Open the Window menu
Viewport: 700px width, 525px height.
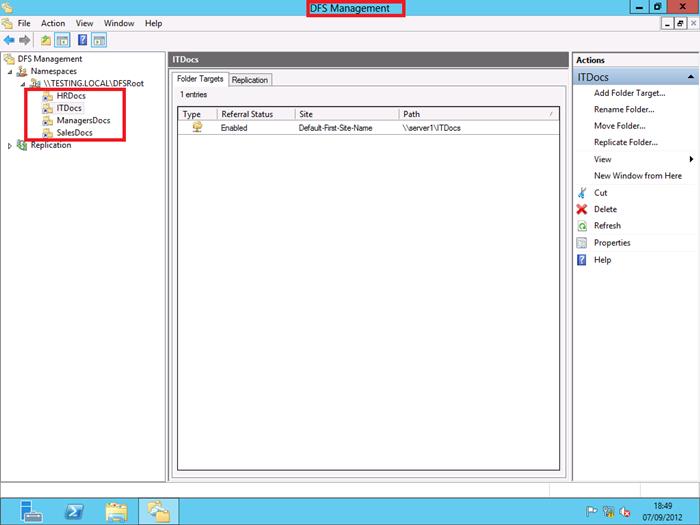[x=119, y=23]
